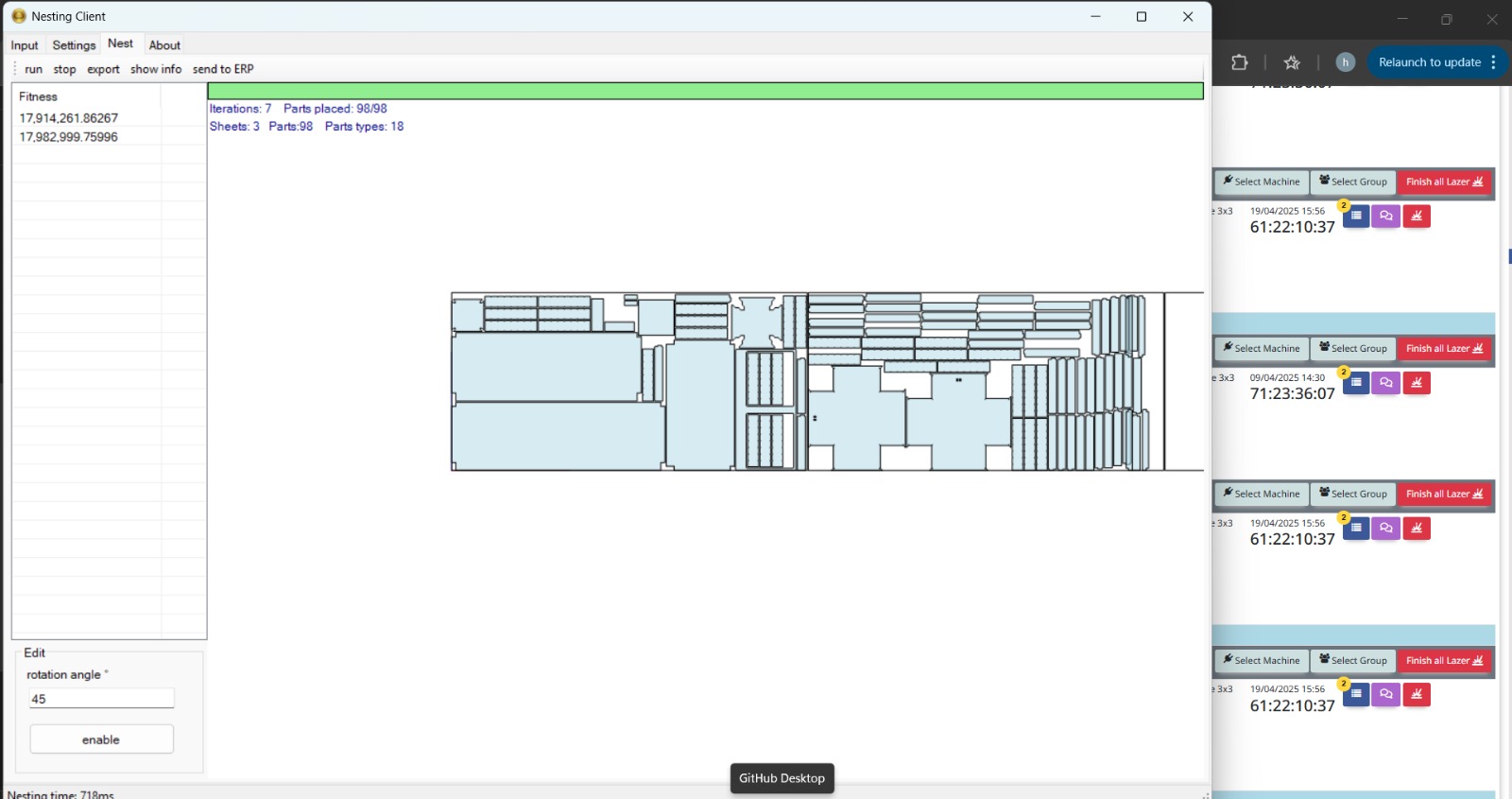This screenshot has height=799, width=1512.
Task: Maximize the Nesting Client window
Action: [x=1142, y=16]
